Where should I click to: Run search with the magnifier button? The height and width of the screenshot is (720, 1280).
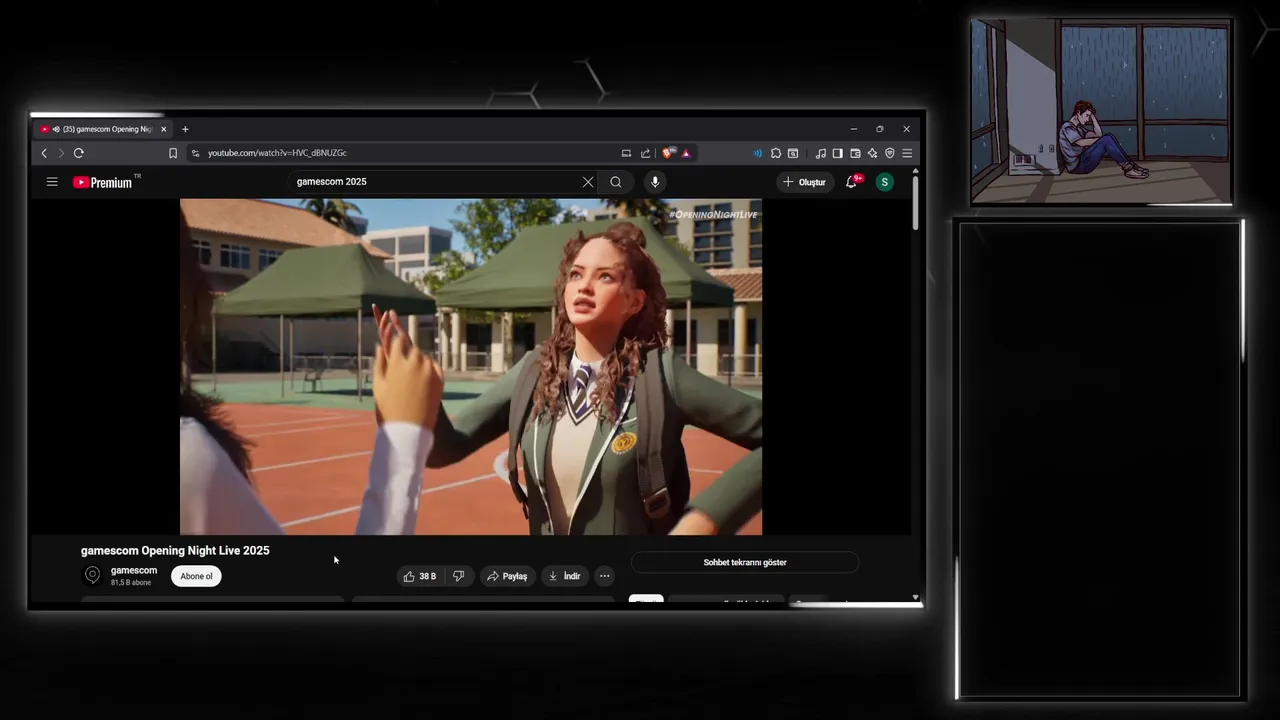(616, 182)
